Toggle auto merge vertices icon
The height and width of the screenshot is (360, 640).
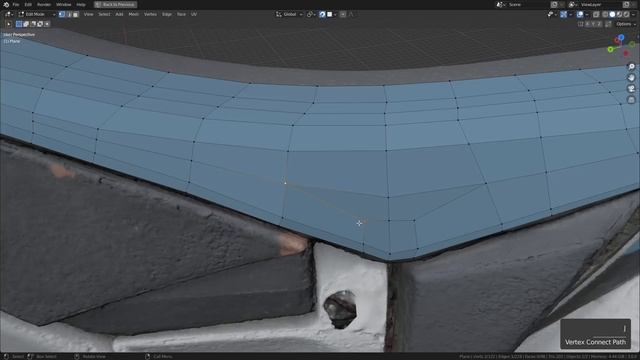click(x=608, y=24)
